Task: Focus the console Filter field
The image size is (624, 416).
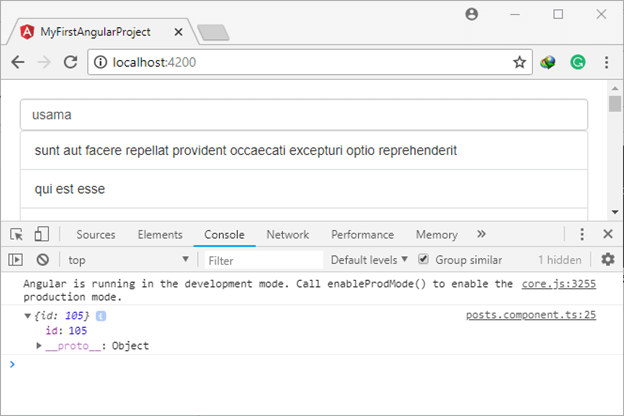Action: (263, 260)
